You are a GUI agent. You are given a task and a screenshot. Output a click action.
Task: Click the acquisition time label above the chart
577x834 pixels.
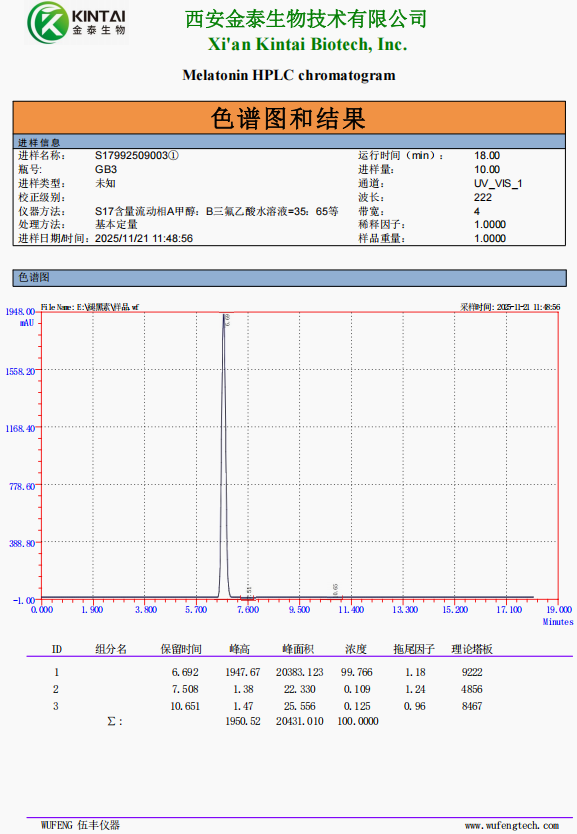[x=509, y=307]
